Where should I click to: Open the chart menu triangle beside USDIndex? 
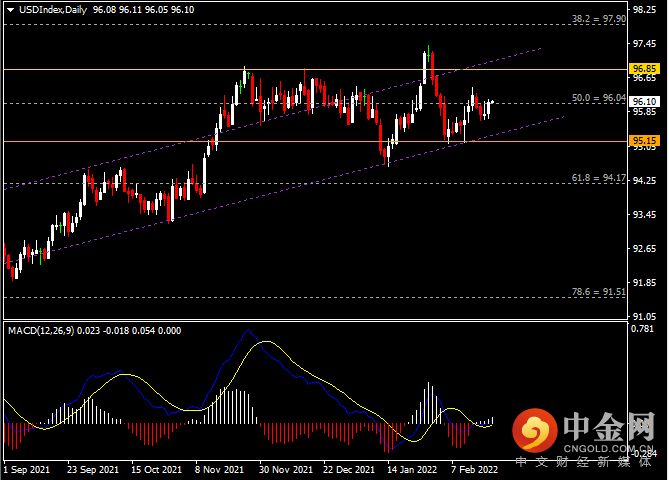(11, 10)
